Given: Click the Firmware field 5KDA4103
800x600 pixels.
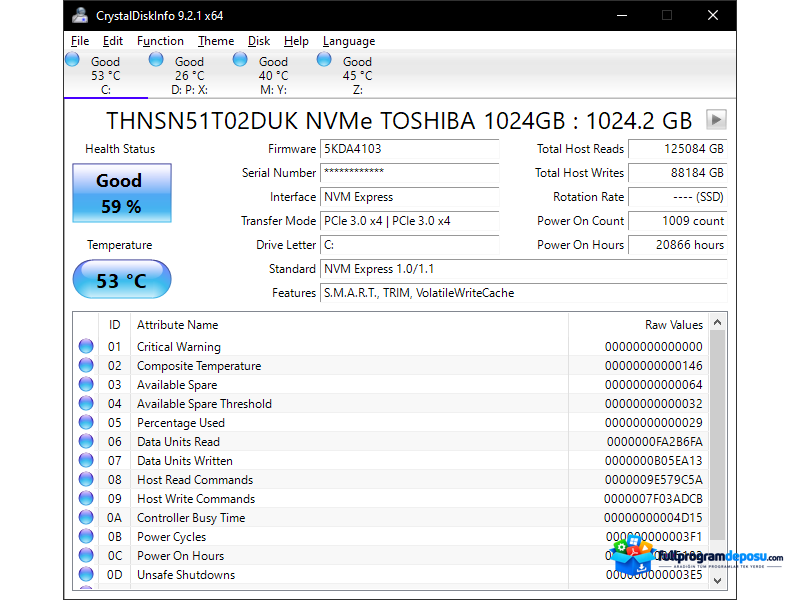Looking at the screenshot, I should [x=409, y=149].
